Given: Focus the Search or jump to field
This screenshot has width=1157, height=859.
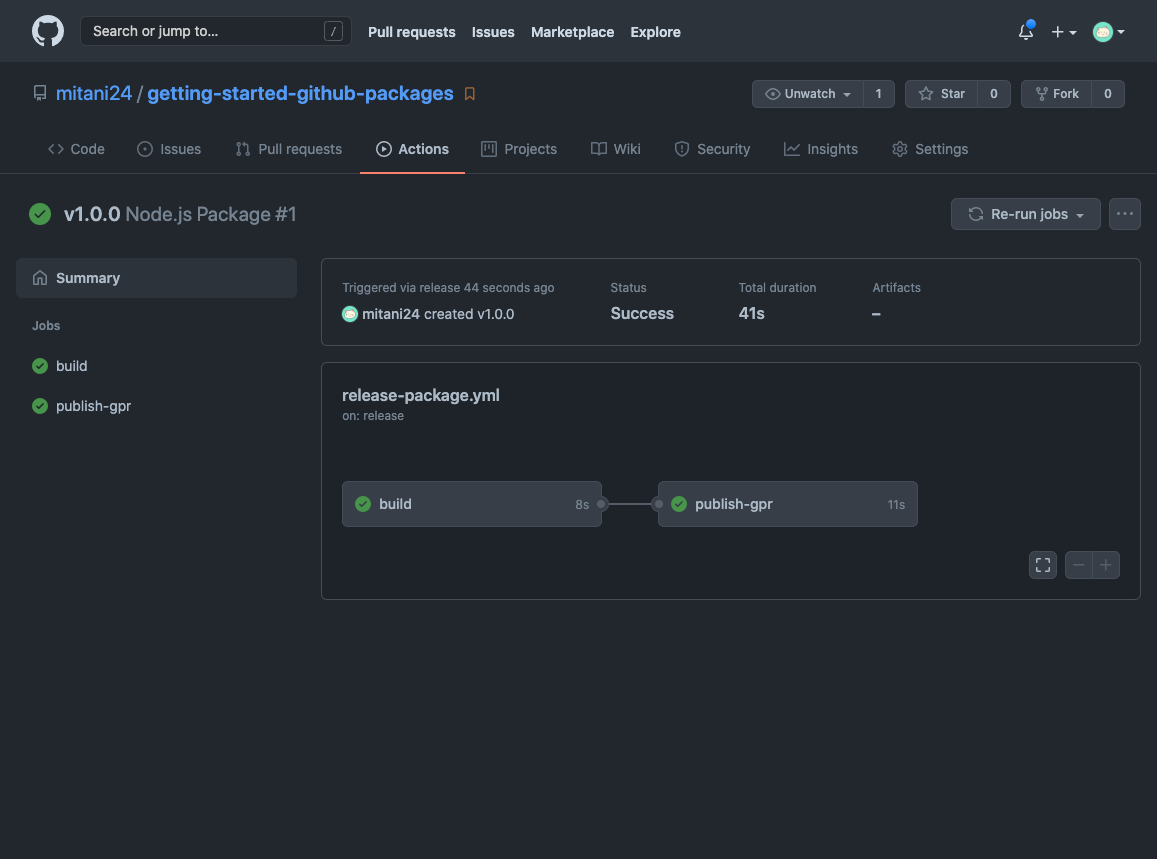Looking at the screenshot, I should pyautogui.click(x=215, y=31).
